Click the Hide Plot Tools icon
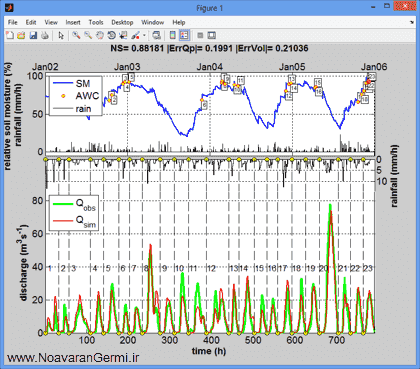 click(200, 35)
